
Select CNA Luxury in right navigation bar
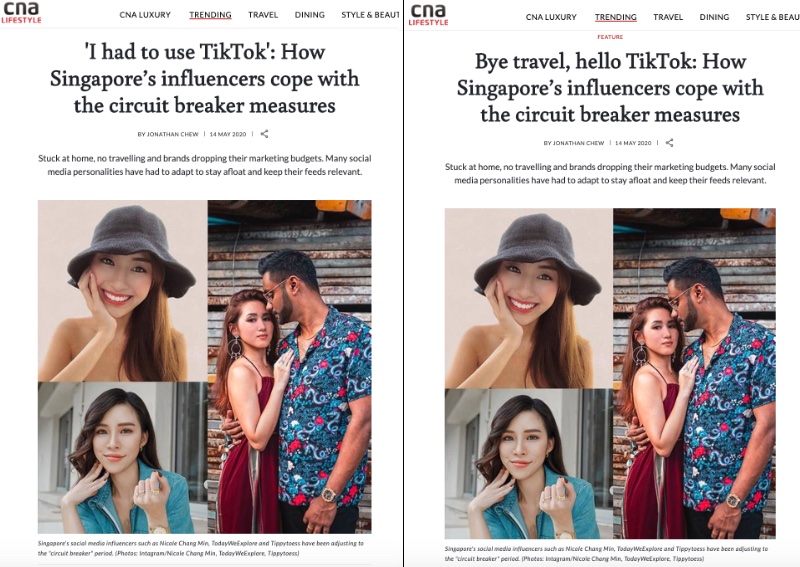(551, 17)
